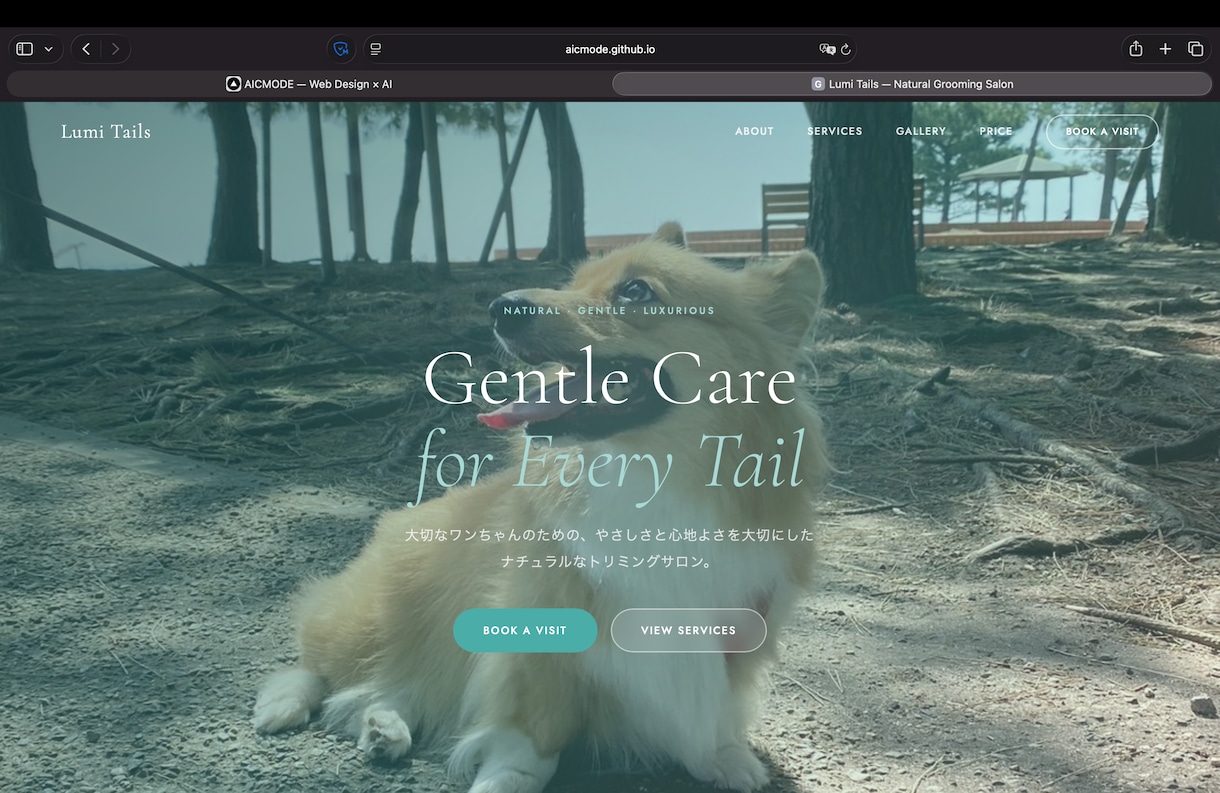This screenshot has width=1220, height=793.
Task: Open the page reader menu icon
Action: coord(376,49)
